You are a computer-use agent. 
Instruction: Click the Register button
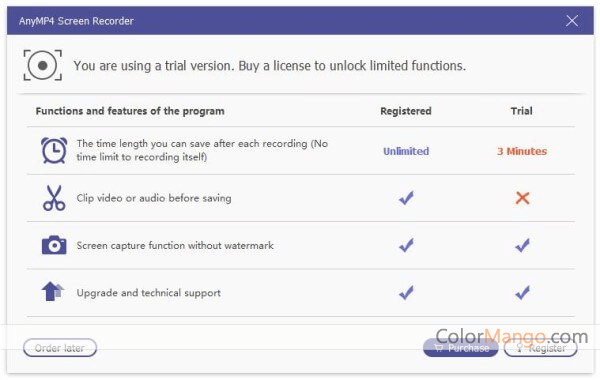pyautogui.click(x=540, y=348)
